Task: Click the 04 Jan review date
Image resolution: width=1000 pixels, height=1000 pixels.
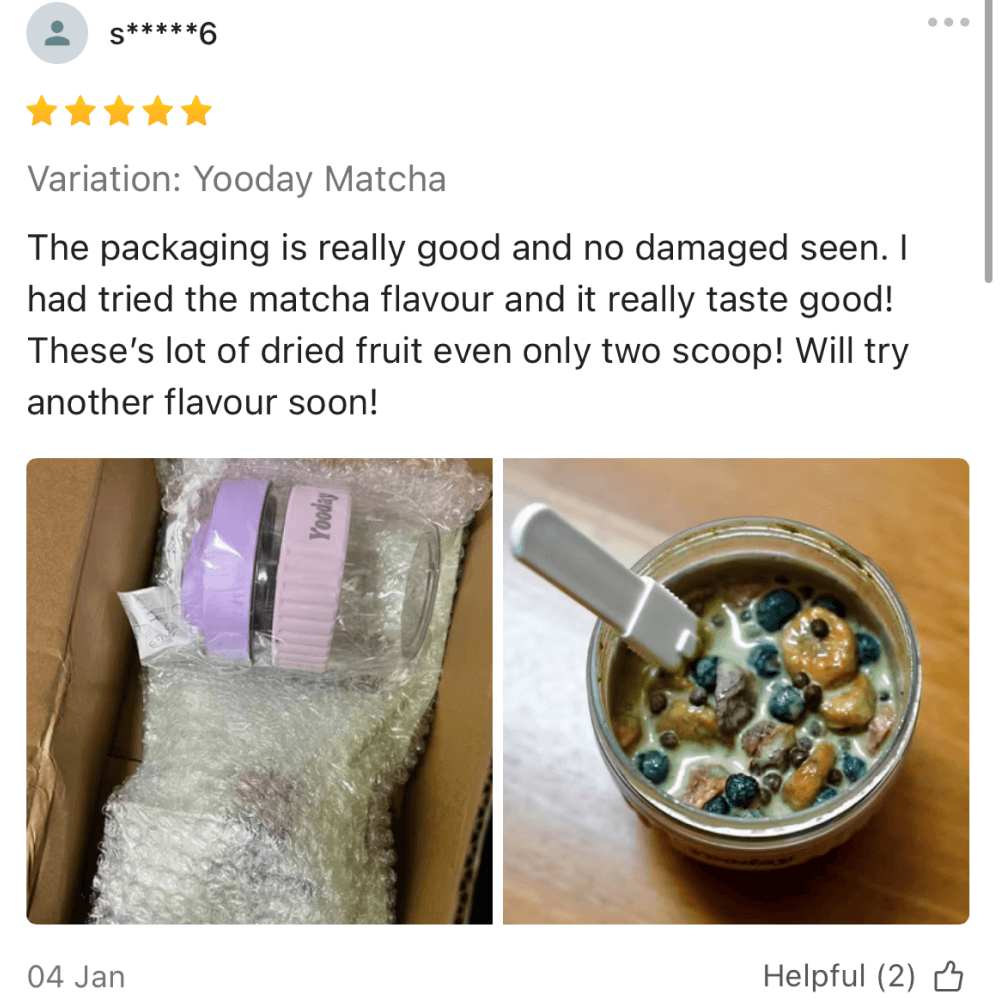Action: (76, 977)
